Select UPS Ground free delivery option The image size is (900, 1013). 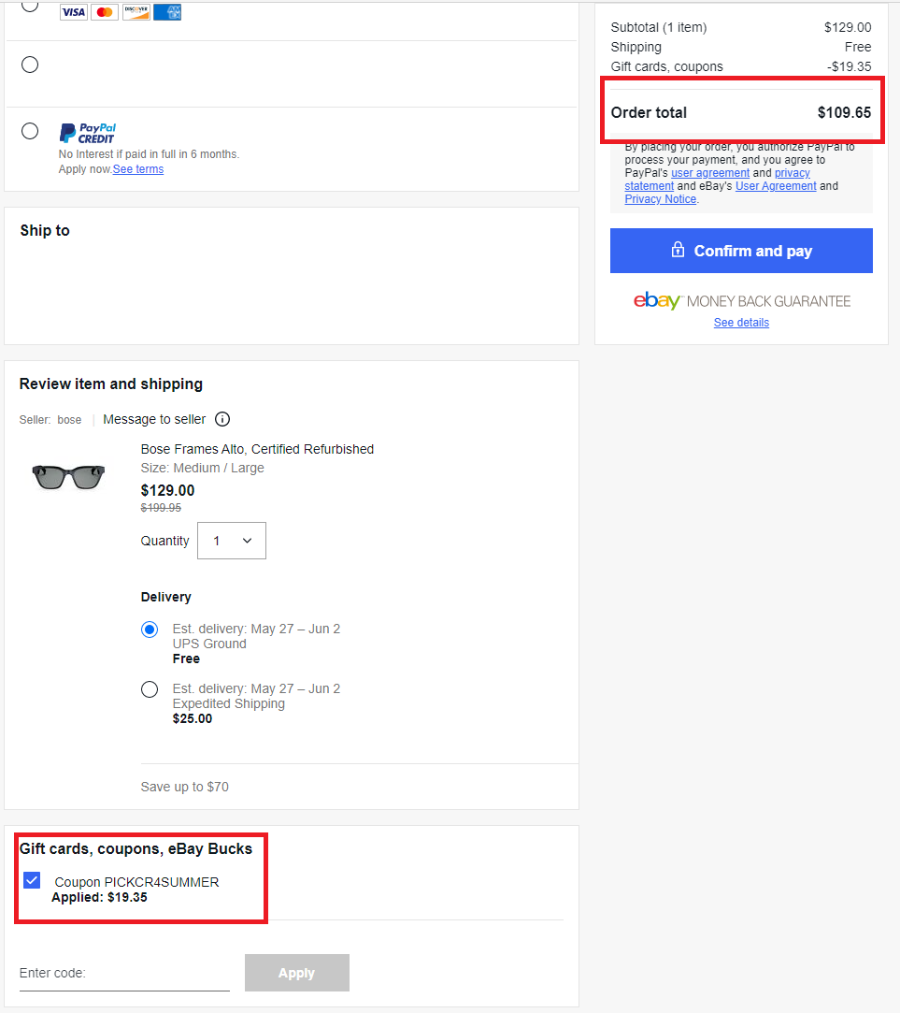pyautogui.click(x=149, y=629)
